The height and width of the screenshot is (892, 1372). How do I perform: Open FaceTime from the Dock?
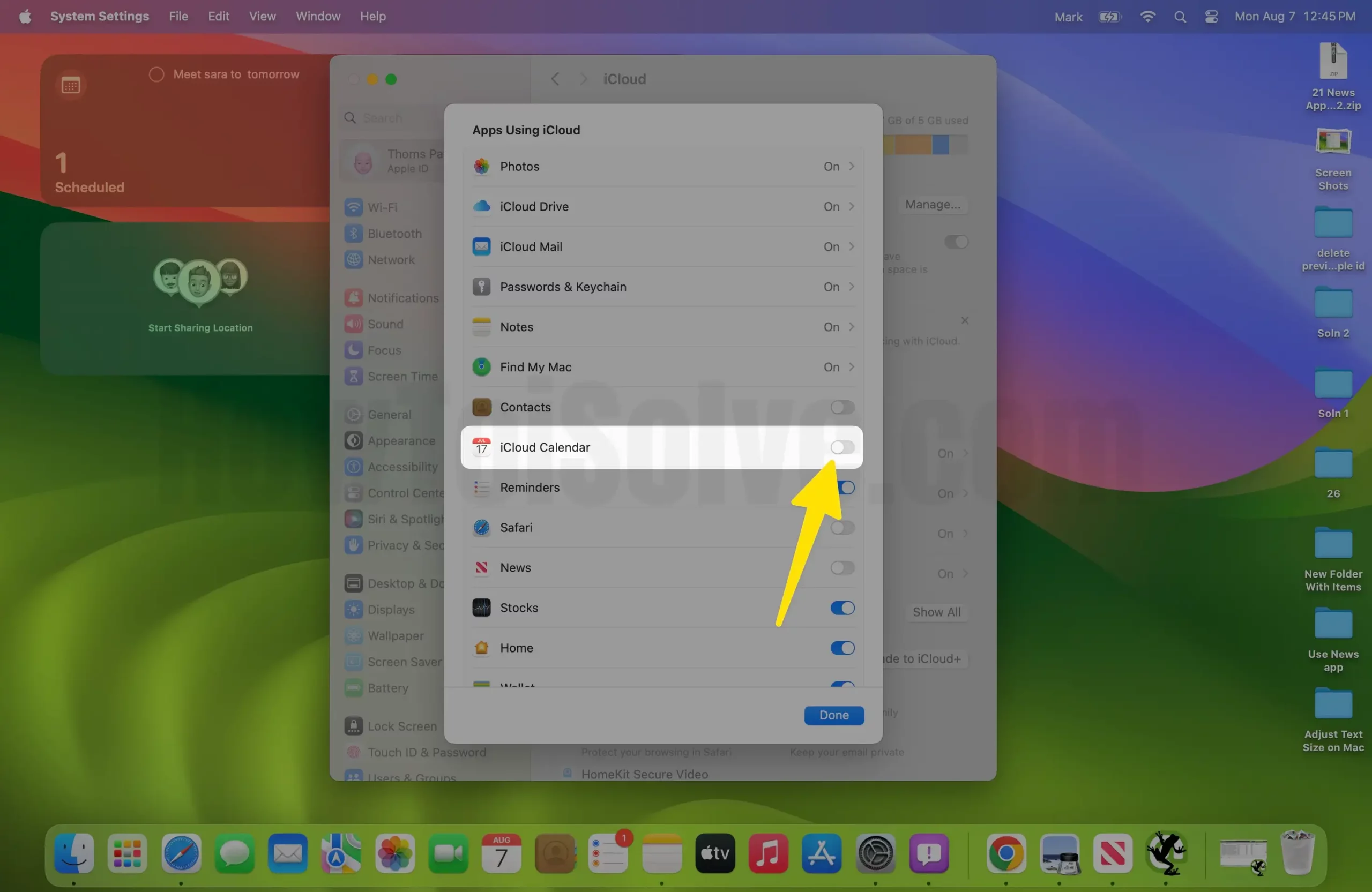pyautogui.click(x=448, y=854)
